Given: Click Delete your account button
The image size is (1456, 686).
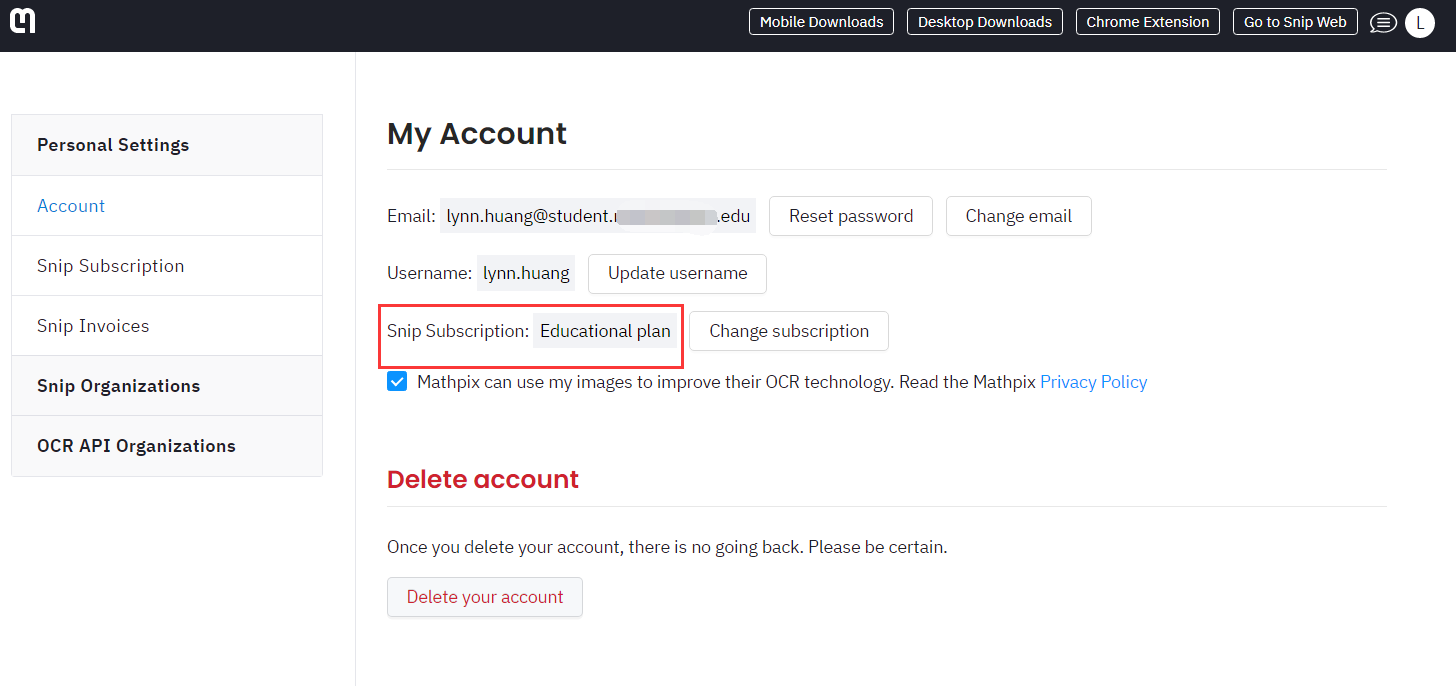Looking at the screenshot, I should point(485,597).
